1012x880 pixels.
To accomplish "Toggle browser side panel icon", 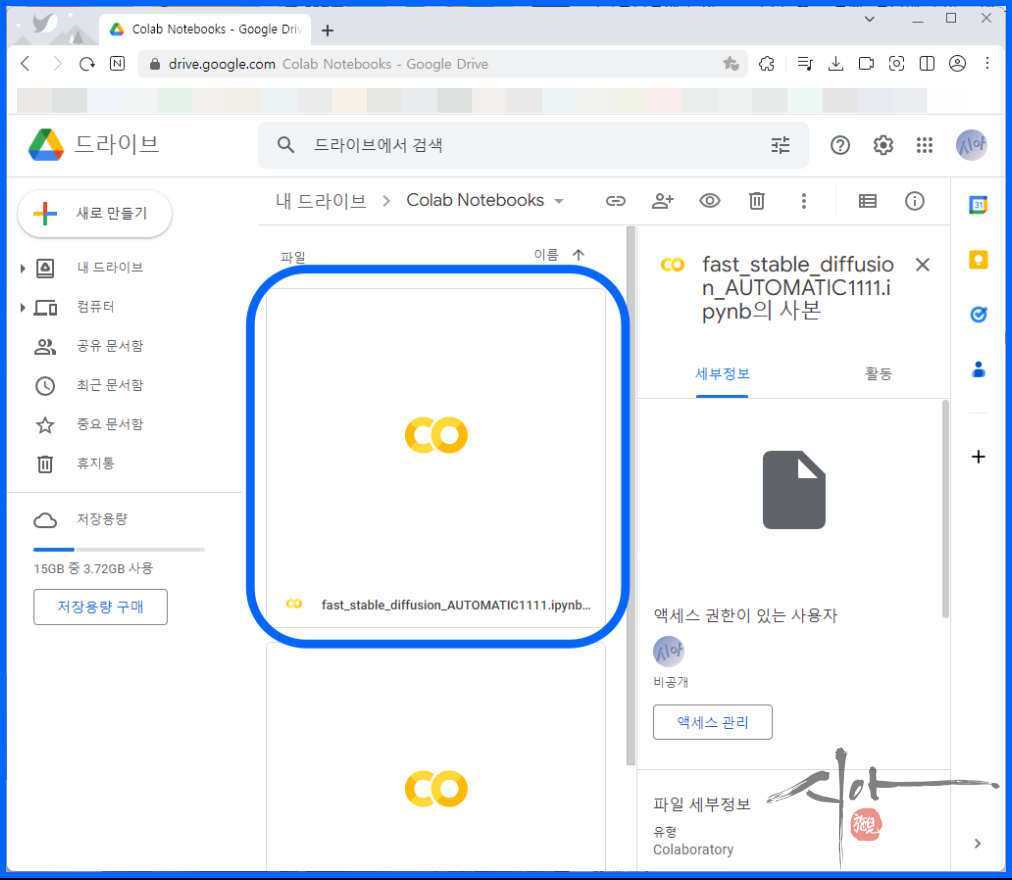I will coord(927,64).
